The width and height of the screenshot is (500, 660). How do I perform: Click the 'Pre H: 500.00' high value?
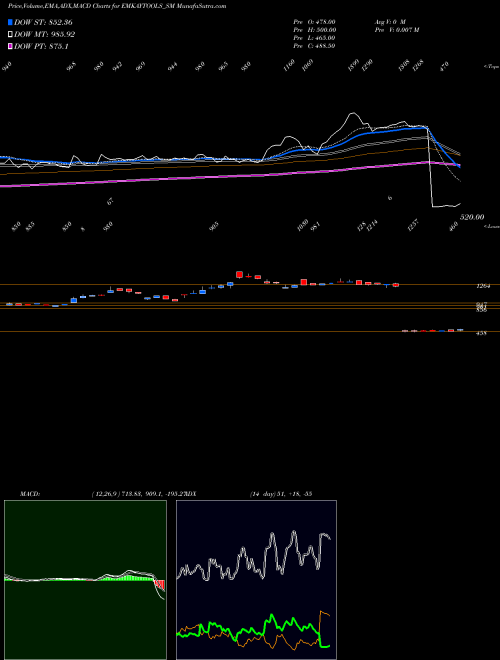[314, 30]
